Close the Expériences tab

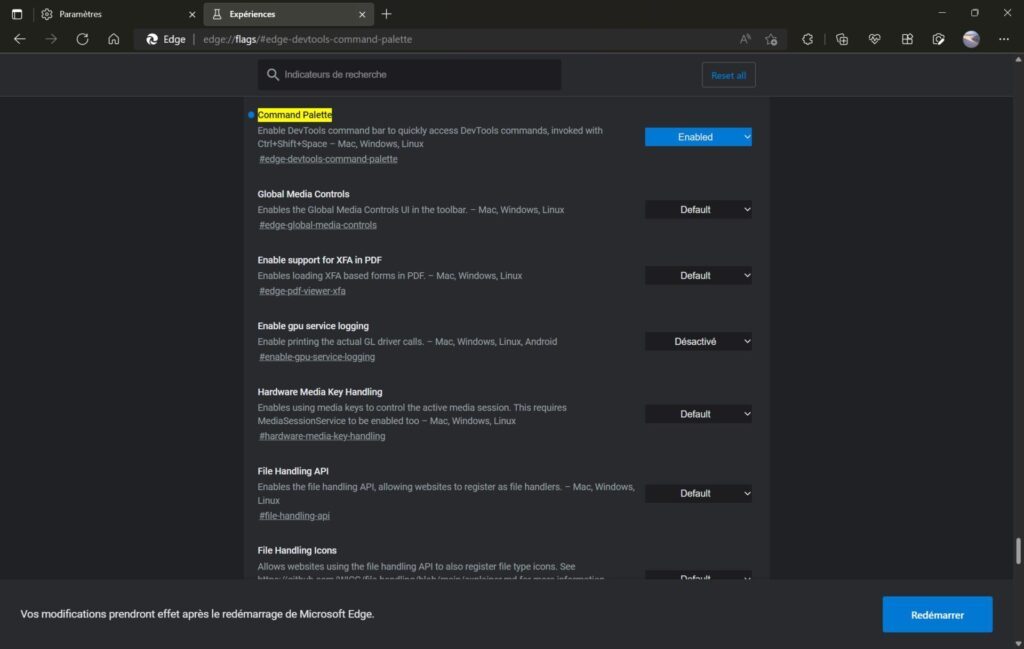[x=362, y=14]
